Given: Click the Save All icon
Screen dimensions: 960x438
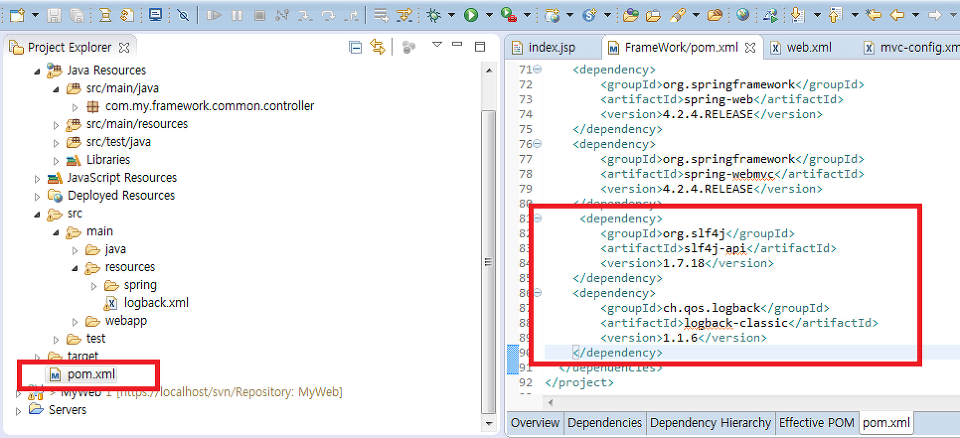Looking at the screenshot, I should (77, 15).
